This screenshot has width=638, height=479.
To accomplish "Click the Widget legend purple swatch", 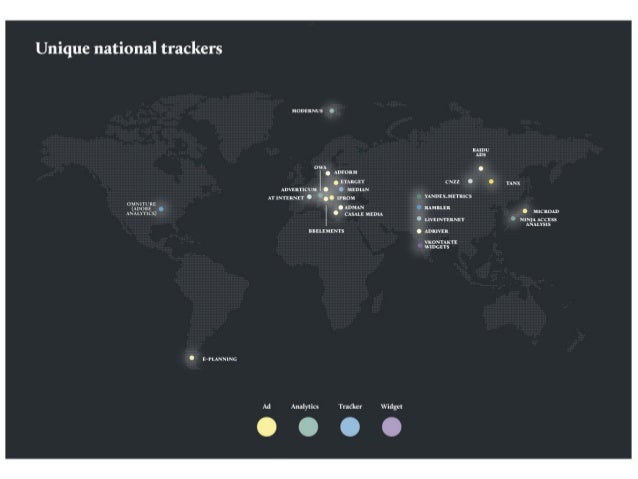I will pos(391,427).
